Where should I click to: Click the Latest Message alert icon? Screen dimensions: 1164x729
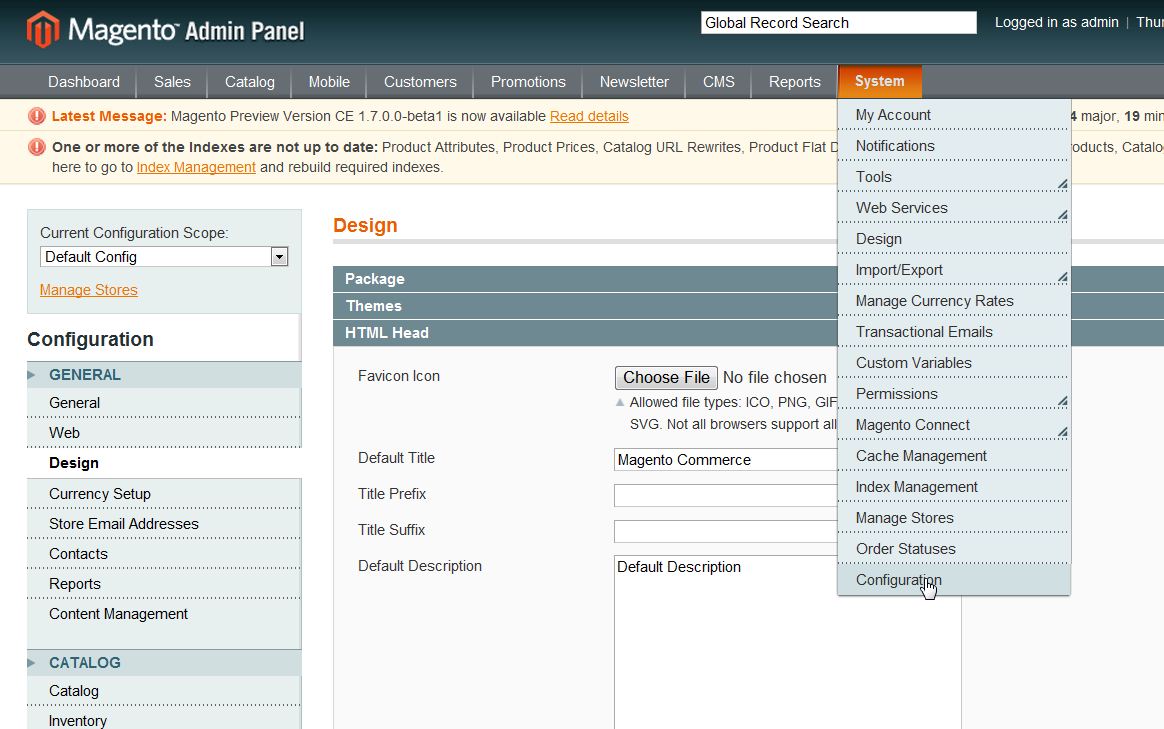click(37, 116)
